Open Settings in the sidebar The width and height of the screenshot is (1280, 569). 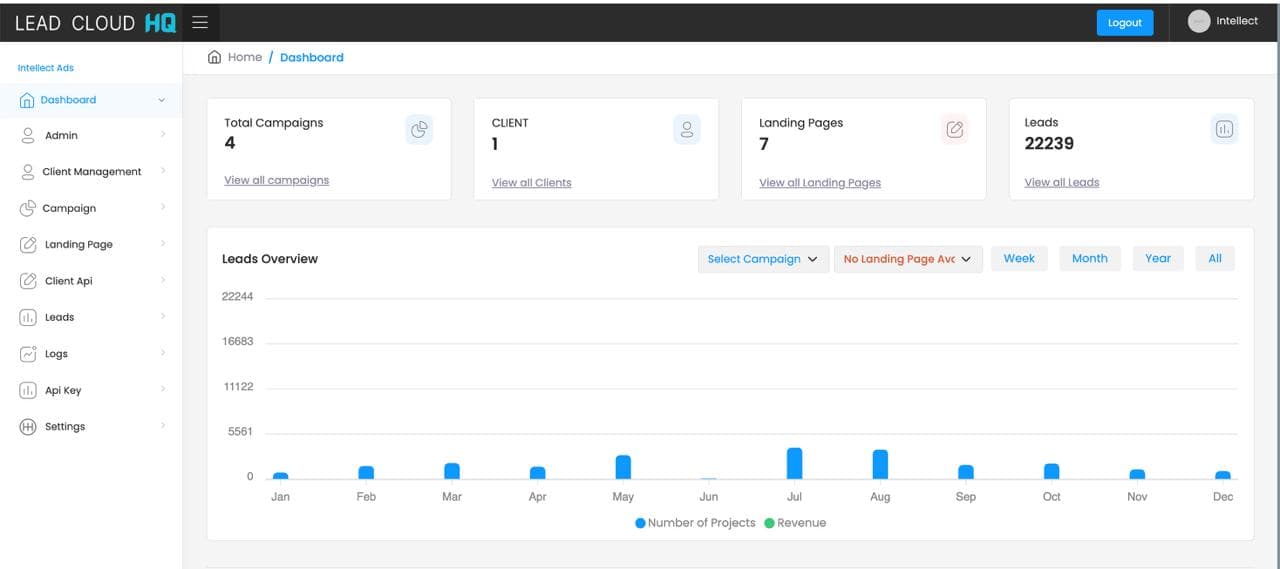click(65, 427)
